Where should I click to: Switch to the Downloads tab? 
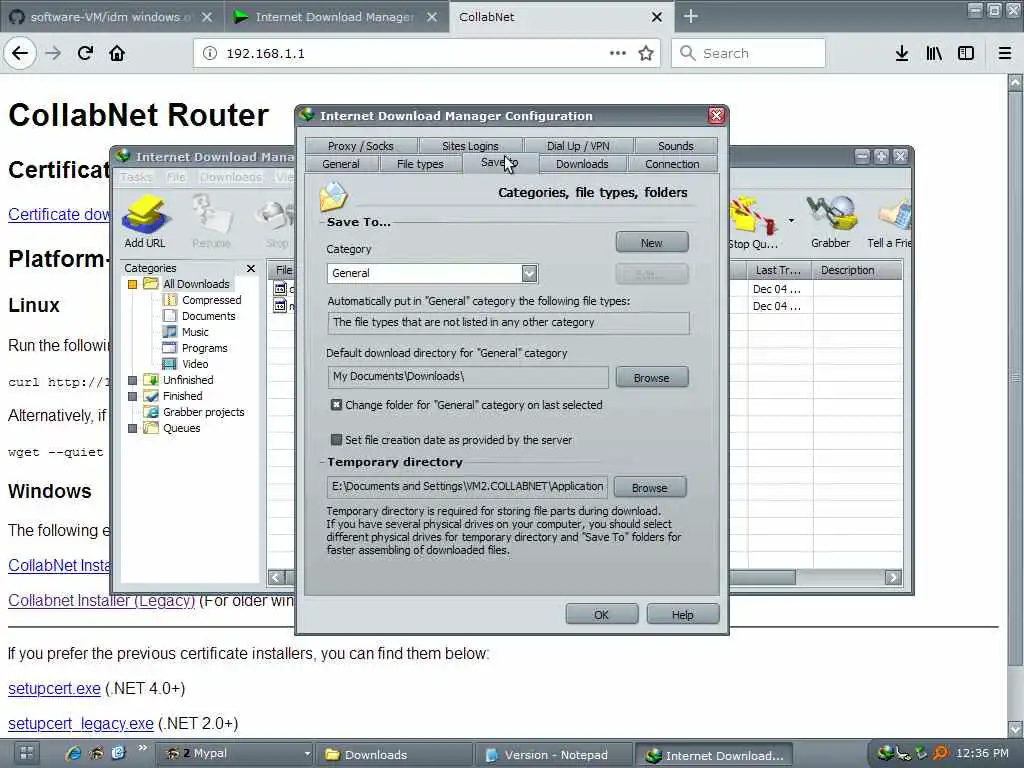tap(582, 164)
